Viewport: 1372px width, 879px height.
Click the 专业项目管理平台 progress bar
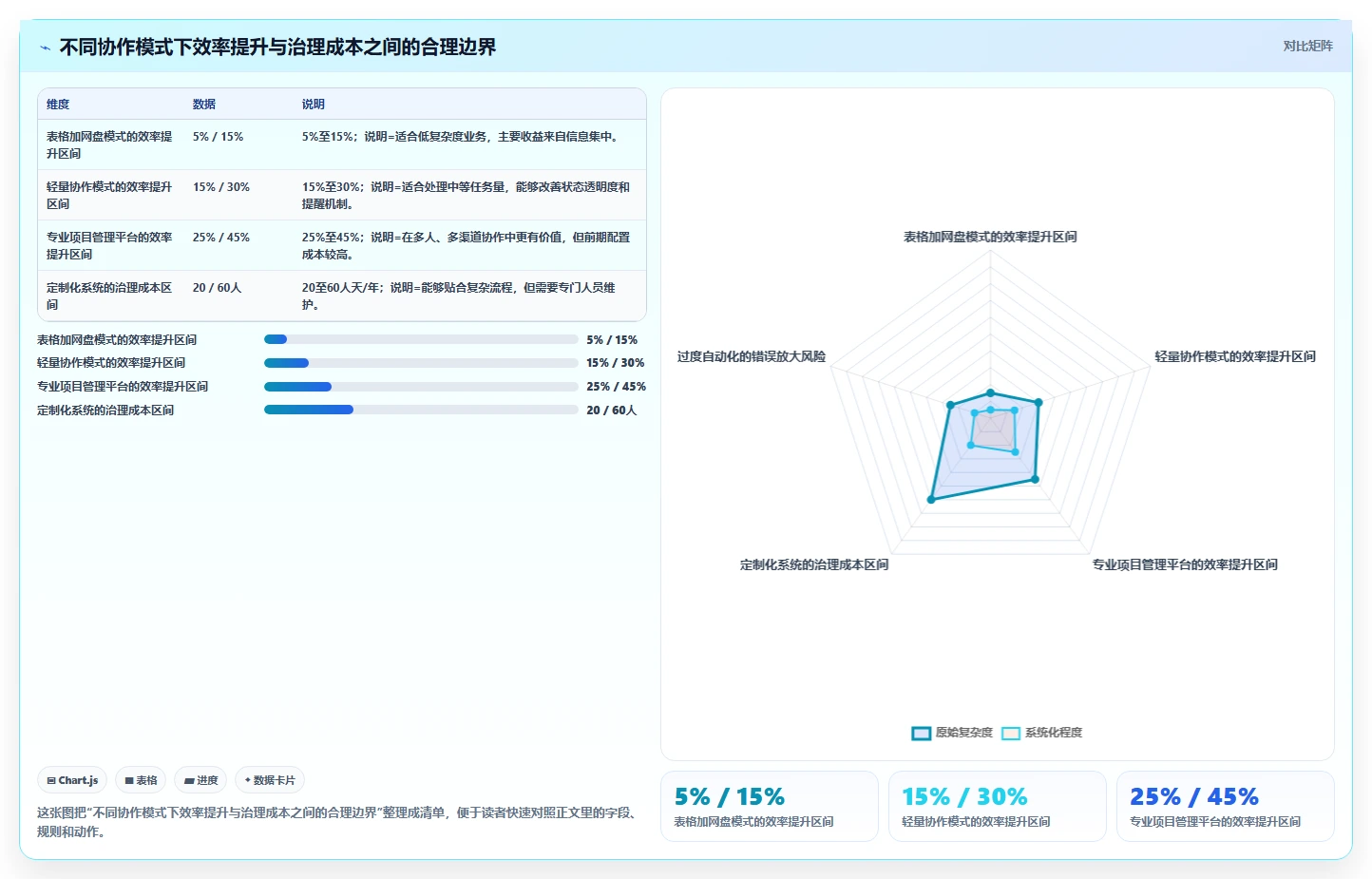421,387
